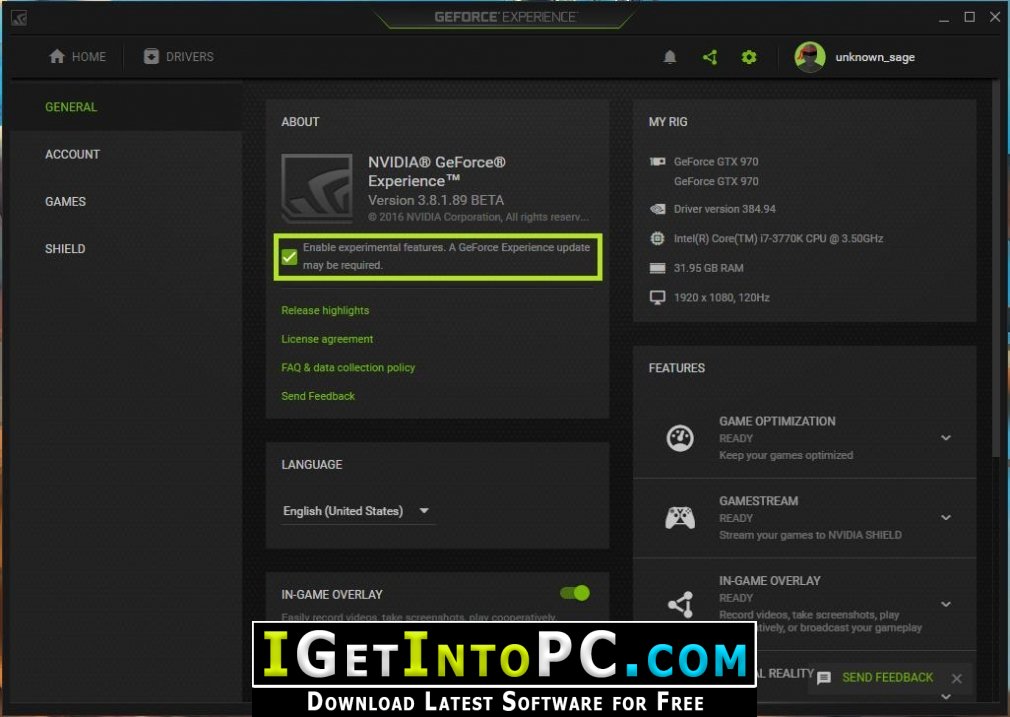This screenshot has height=717, width=1010.
Task: Open the Release highlights link
Action: click(325, 311)
